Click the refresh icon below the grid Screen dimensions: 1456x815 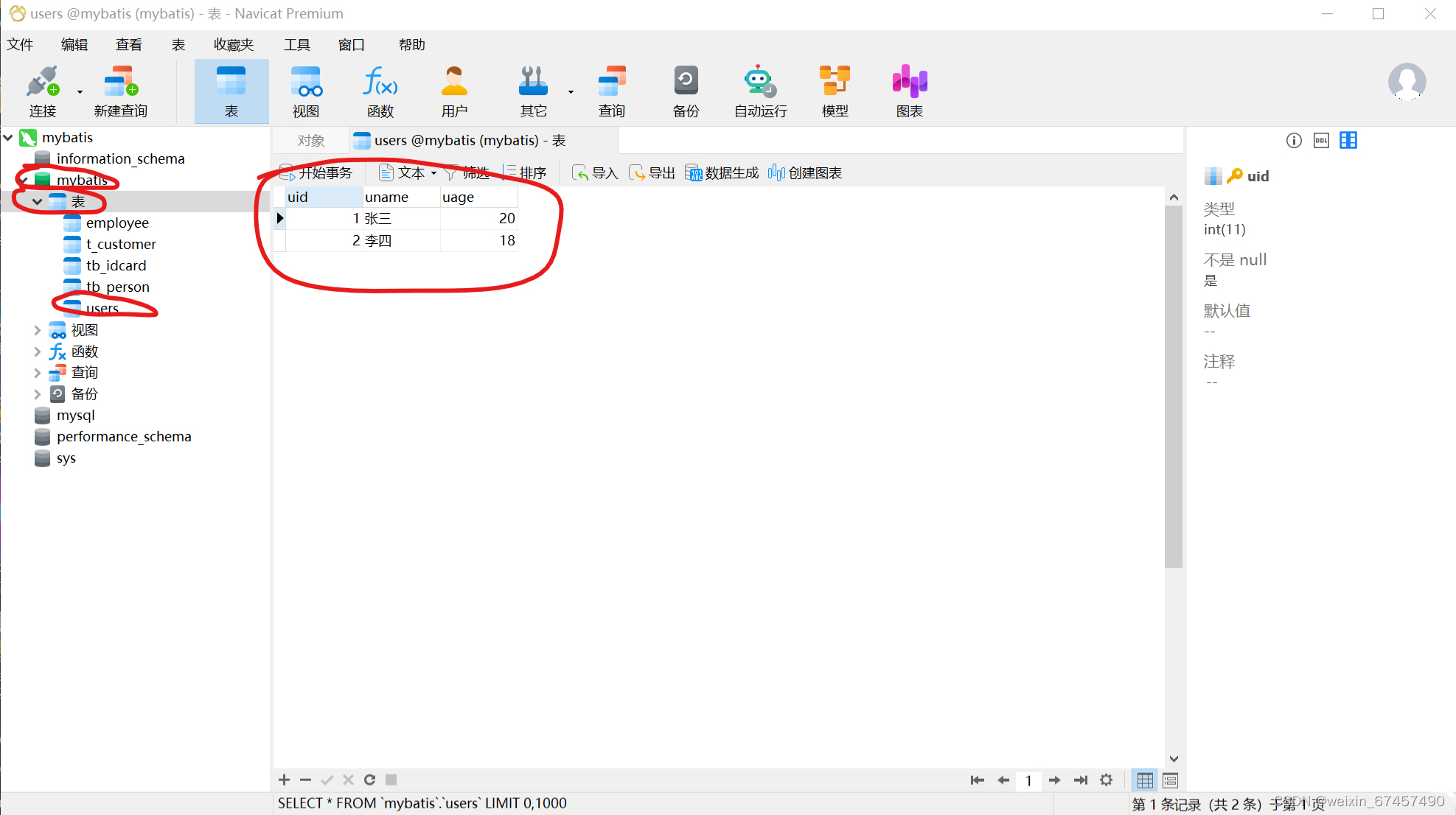369,780
